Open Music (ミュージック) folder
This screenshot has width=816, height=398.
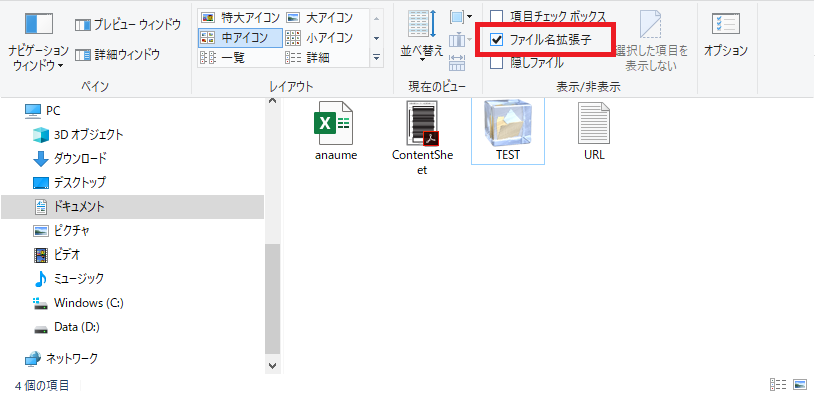[x=68, y=278]
